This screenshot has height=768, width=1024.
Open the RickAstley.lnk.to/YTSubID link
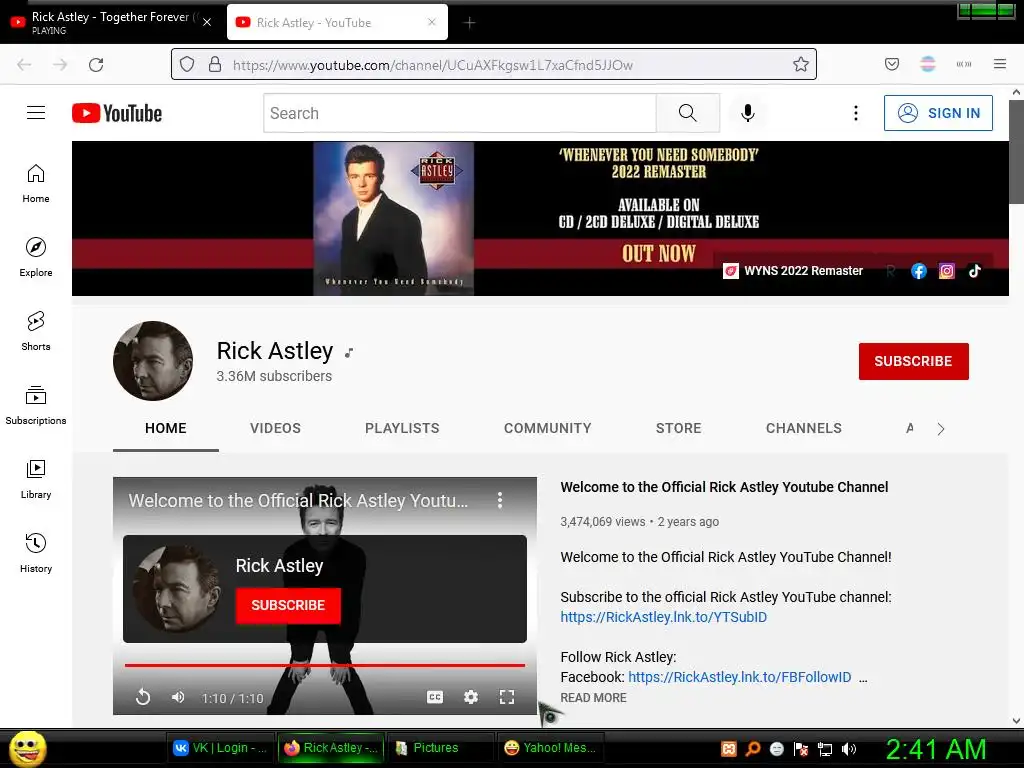(x=664, y=617)
